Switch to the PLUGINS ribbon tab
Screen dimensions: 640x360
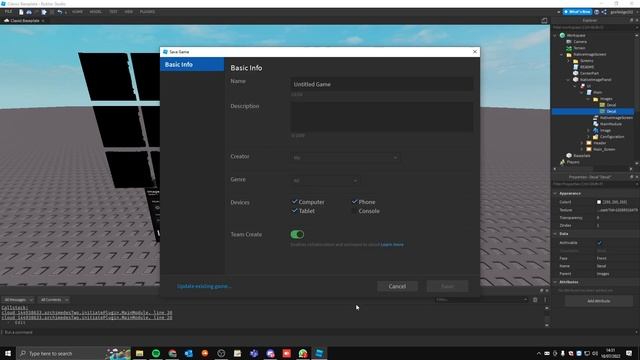(147, 12)
